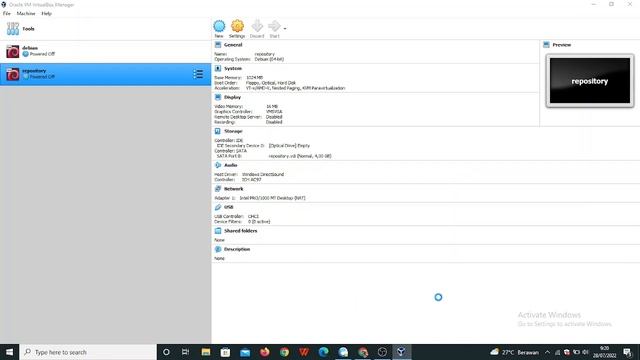Click the Boot Order value text
Screen dimensions: 640x360
271,83
